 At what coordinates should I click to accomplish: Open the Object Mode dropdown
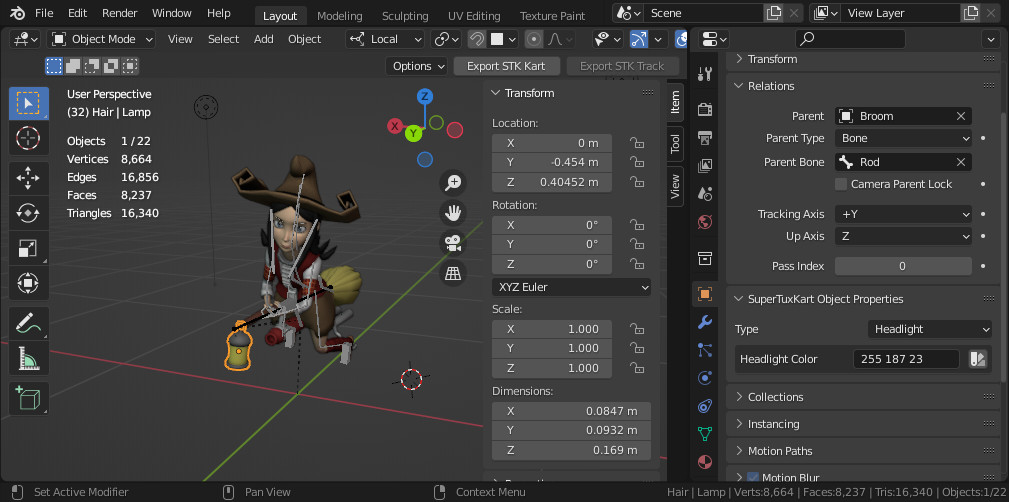tap(102, 39)
